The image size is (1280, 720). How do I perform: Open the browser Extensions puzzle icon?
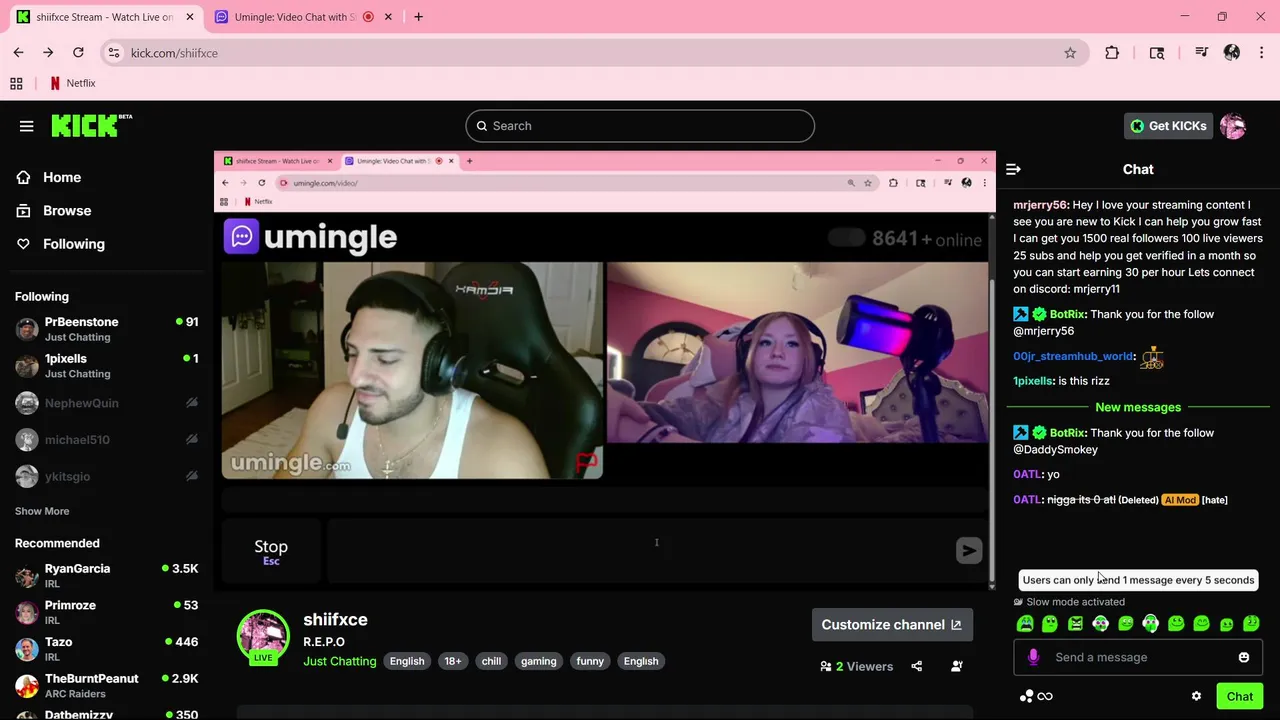1112,53
